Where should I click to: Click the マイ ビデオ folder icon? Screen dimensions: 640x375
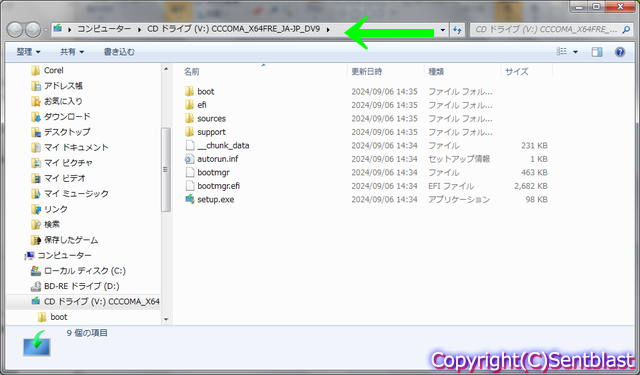point(36,178)
